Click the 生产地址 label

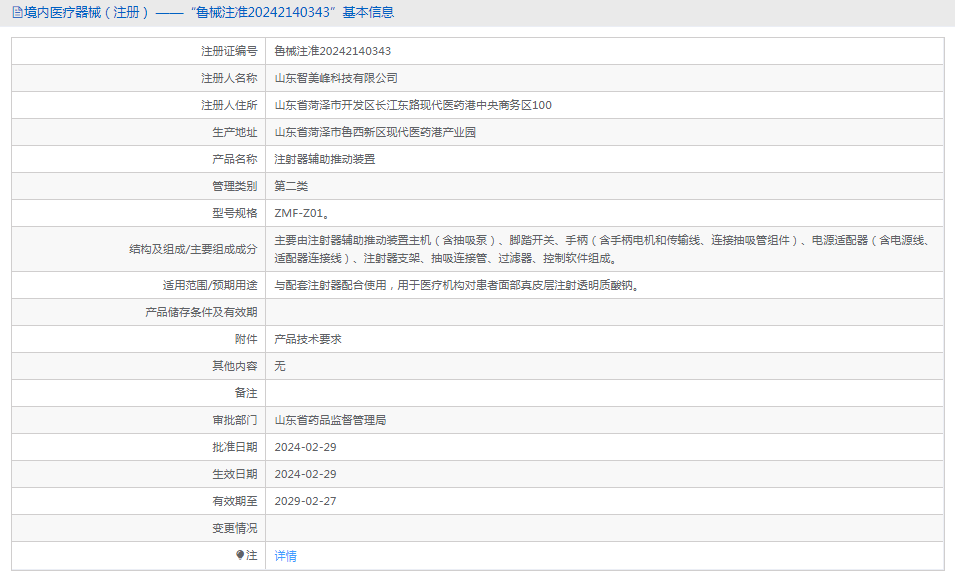[x=234, y=132]
